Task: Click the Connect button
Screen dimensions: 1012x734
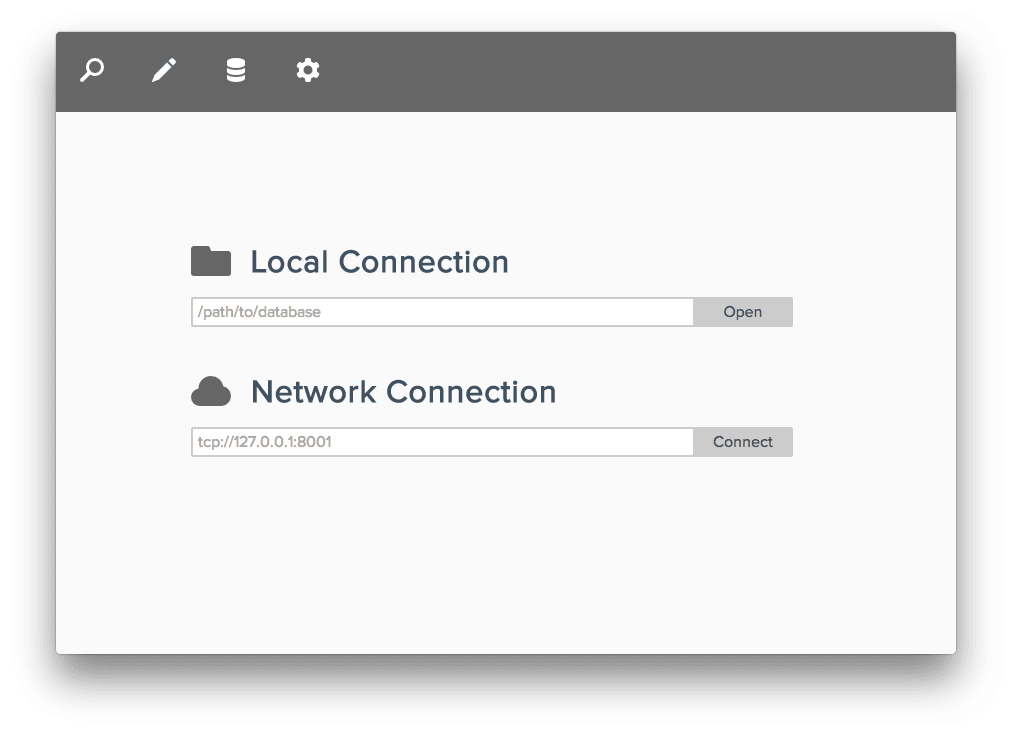Action: pos(743,442)
